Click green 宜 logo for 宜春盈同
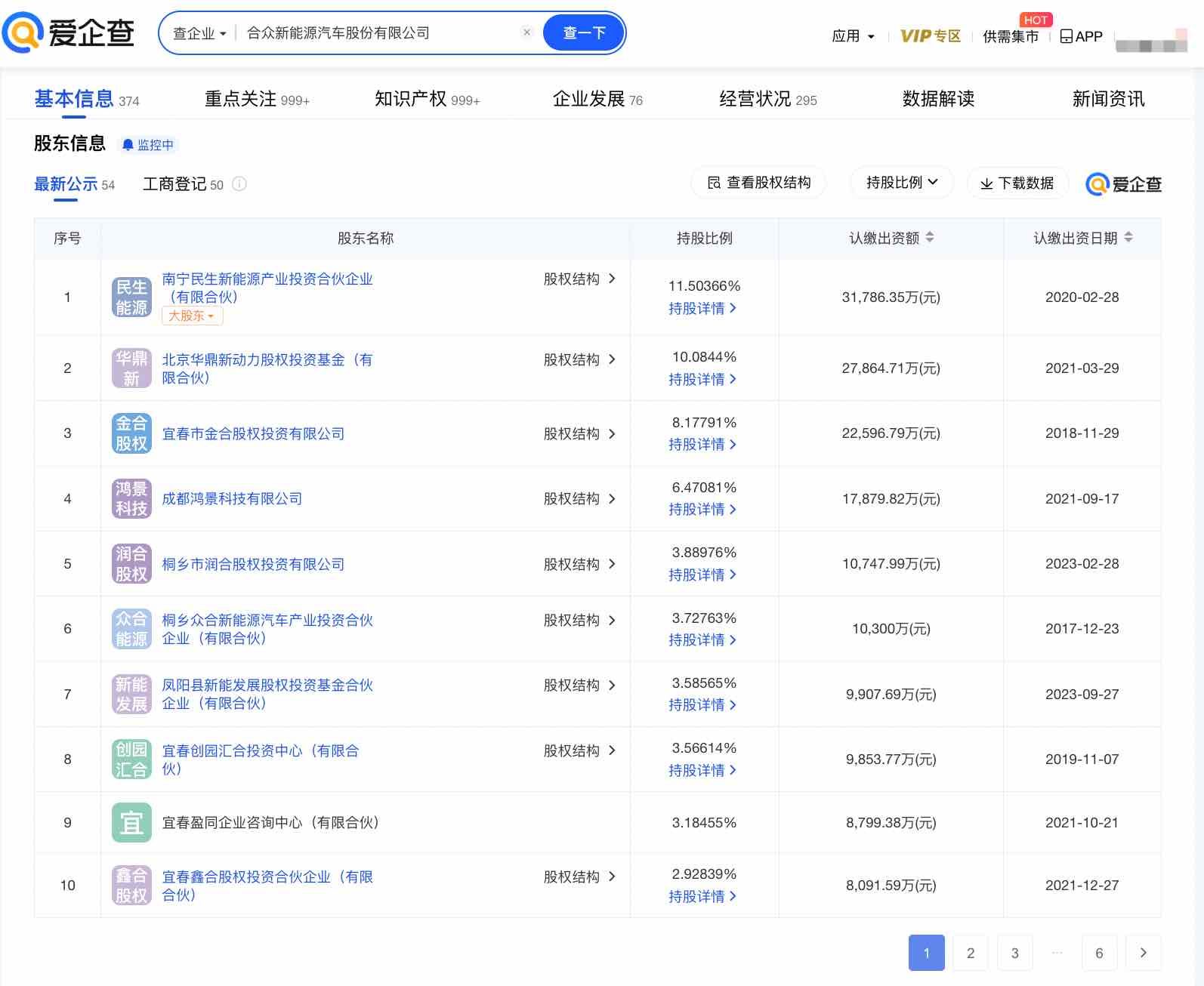The height and width of the screenshot is (986, 1204). pos(131,823)
